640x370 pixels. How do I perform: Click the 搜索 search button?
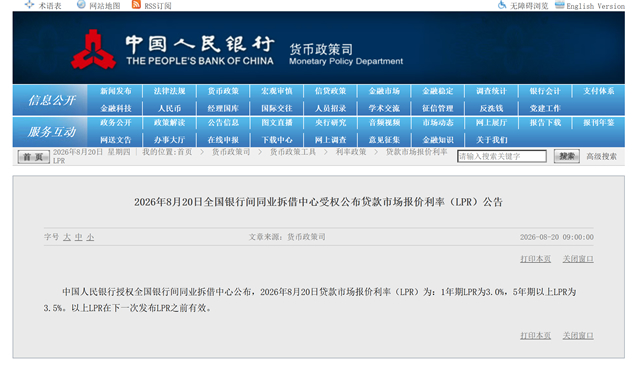click(567, 156)
